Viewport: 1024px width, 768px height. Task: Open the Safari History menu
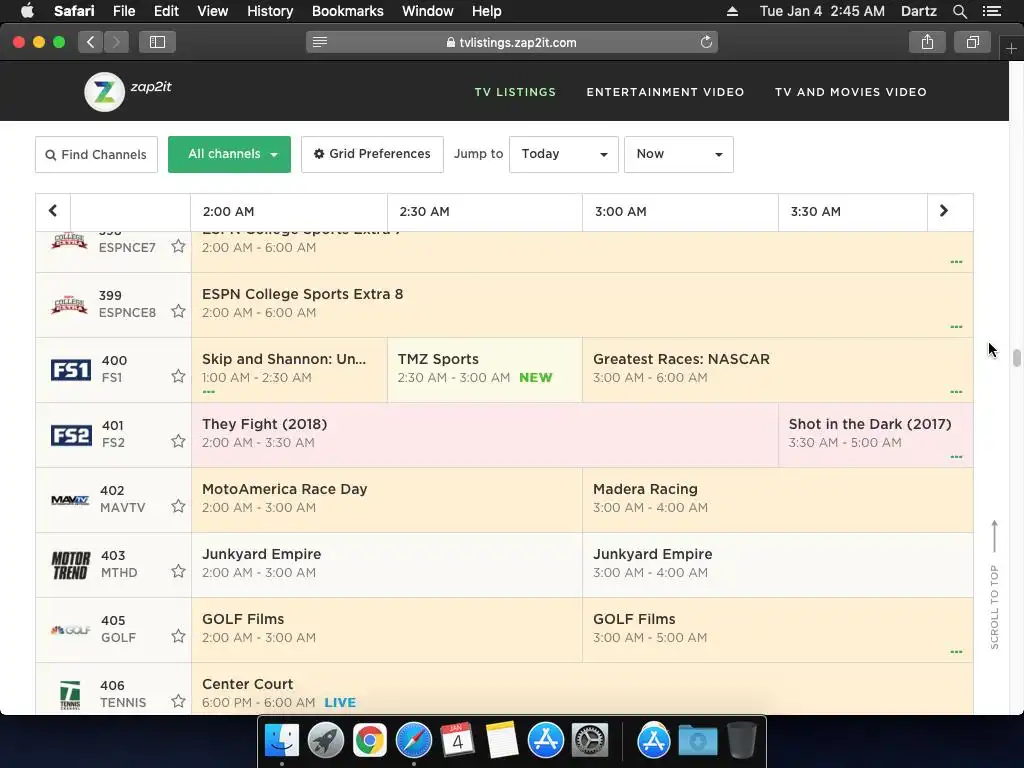pyautogui.click(x=270, y=11)
